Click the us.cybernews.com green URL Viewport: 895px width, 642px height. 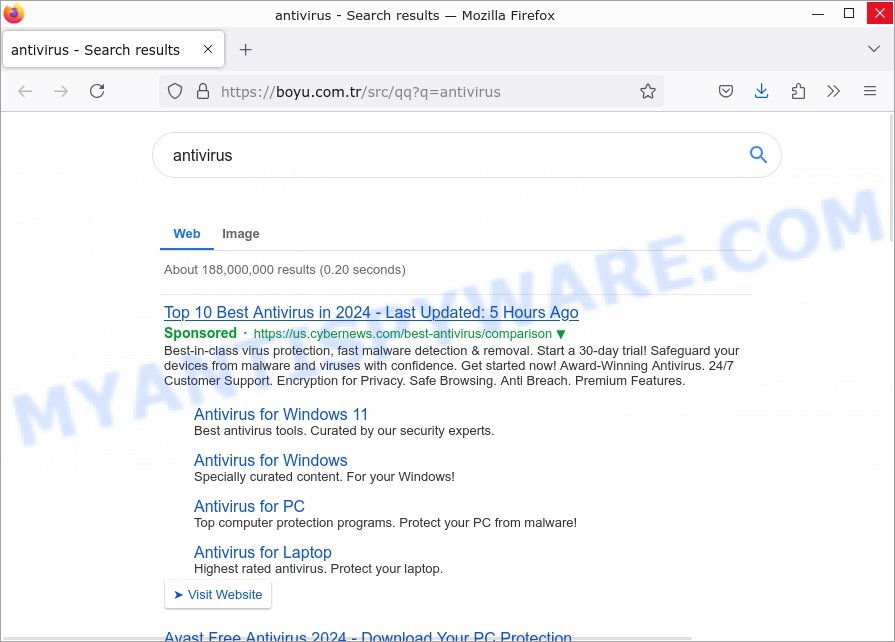click(402, 334)
